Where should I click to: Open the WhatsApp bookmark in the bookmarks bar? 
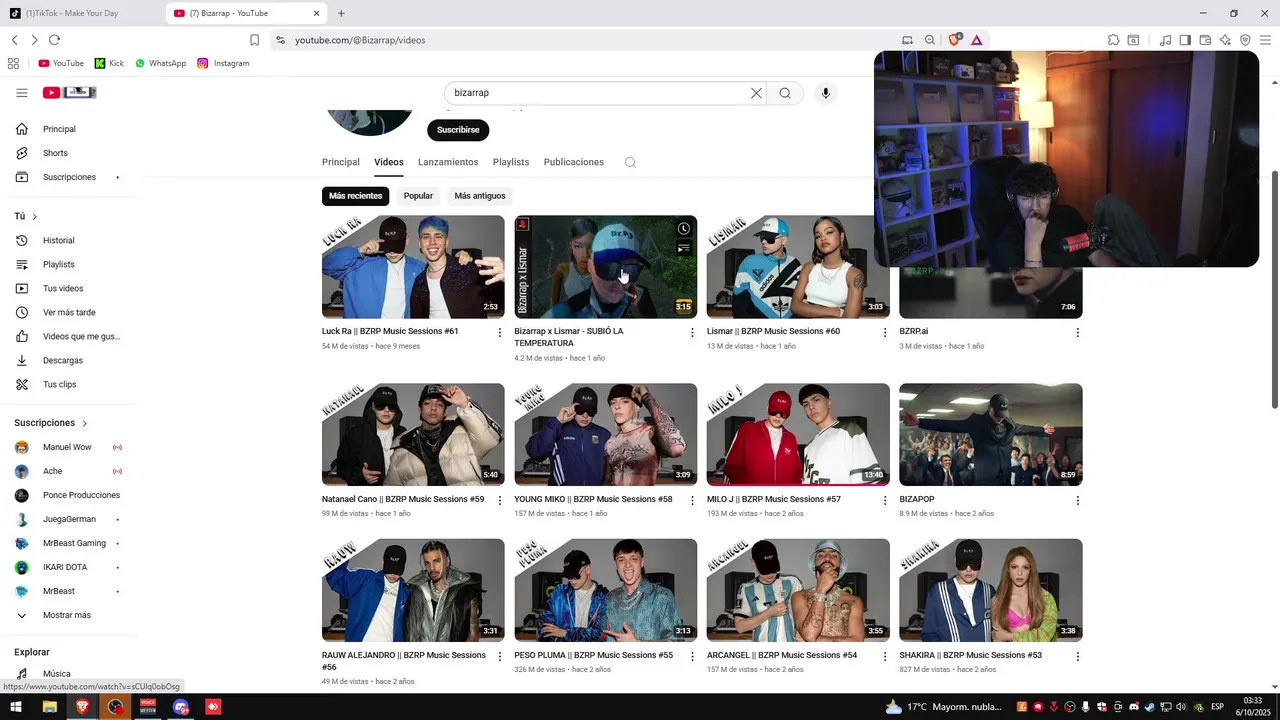160,63
